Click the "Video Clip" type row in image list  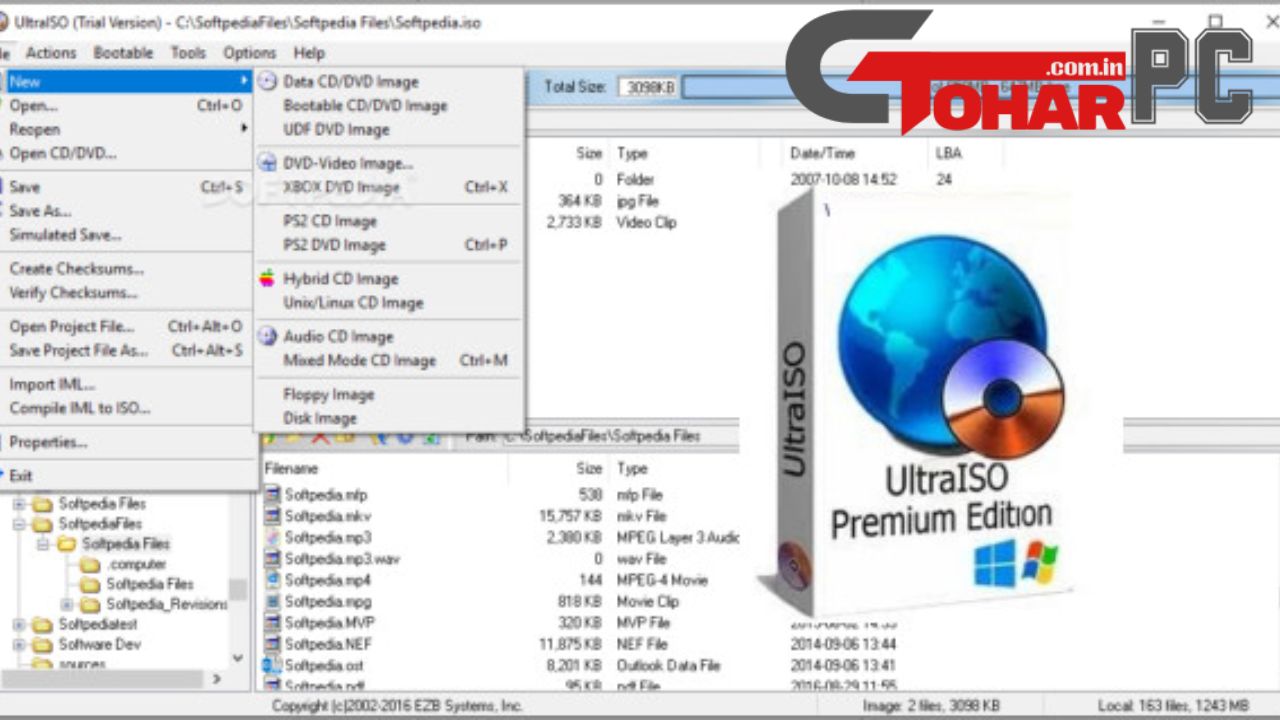[647, 222]
